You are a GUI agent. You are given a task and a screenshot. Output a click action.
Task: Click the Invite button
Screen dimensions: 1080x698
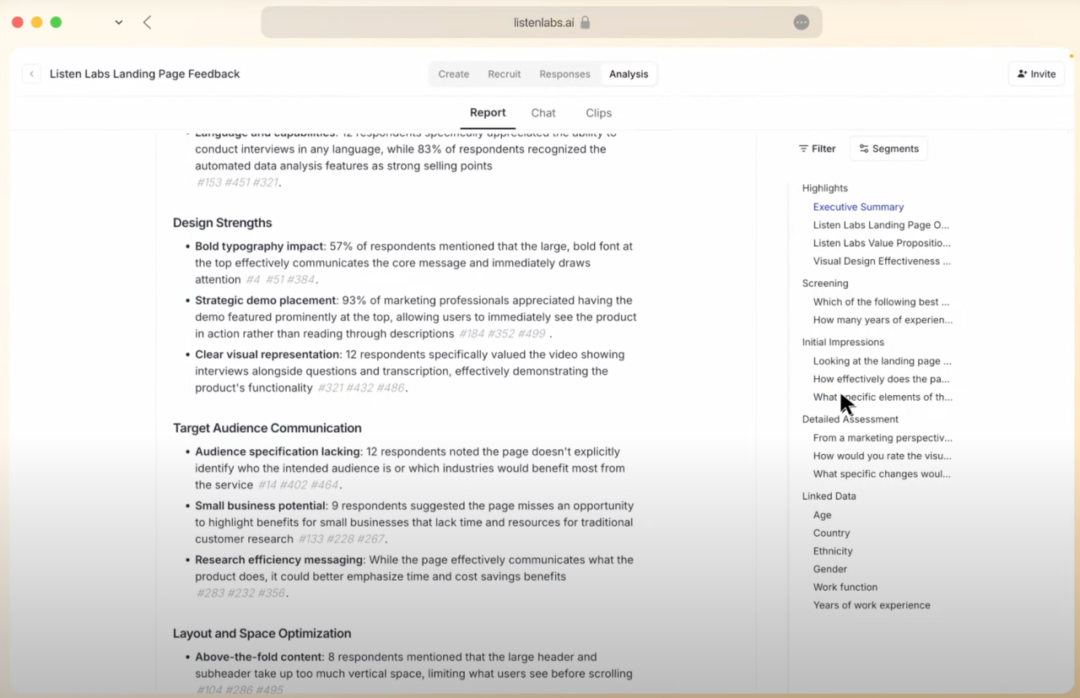[x=1036, y=74]
